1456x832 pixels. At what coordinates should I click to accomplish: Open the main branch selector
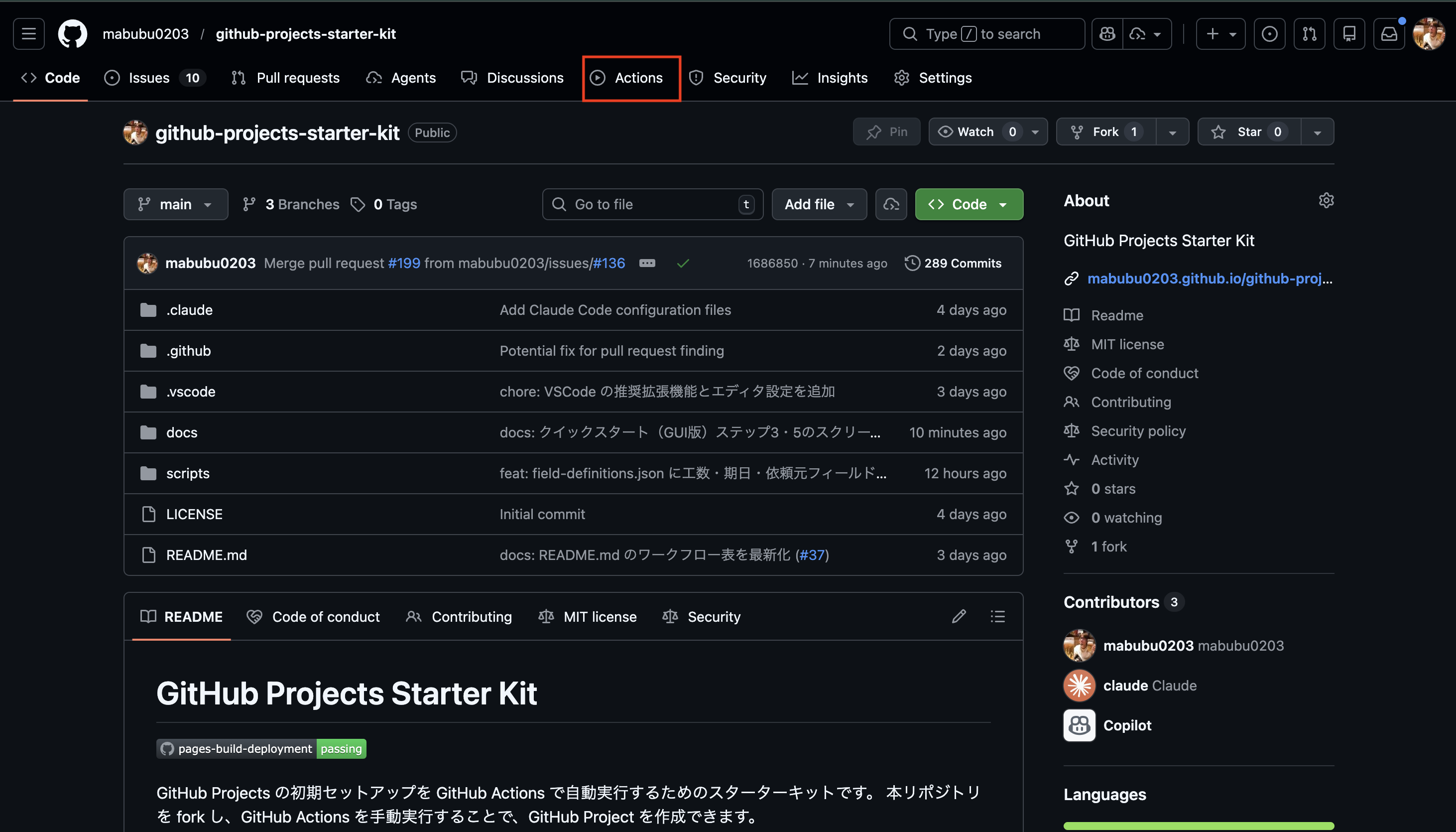click(175, 204)
